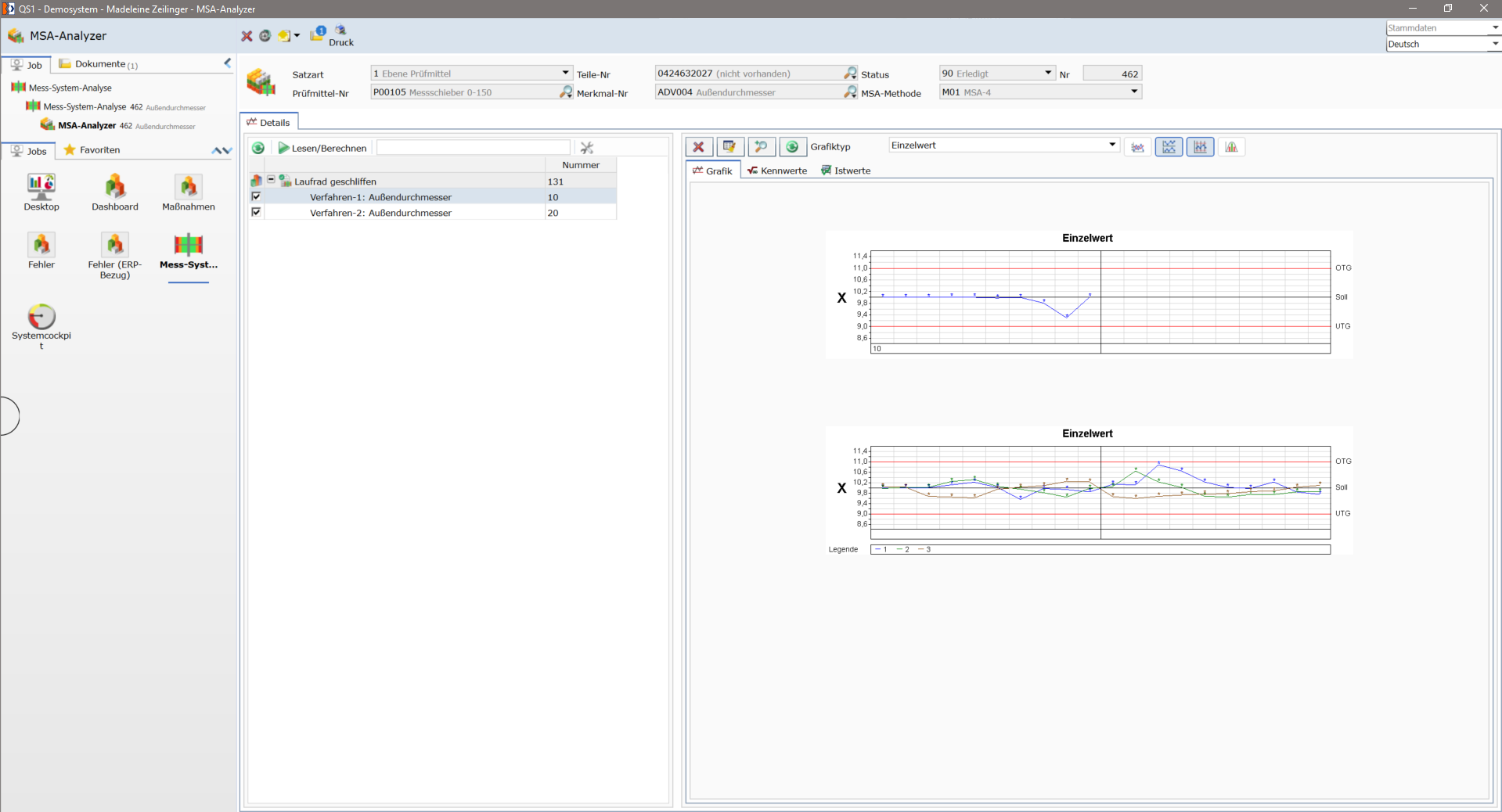The height and width of the screenshot is (812, 1502).
Task: Open the Deutsch language dropdown
Action: coord(1495,44)
